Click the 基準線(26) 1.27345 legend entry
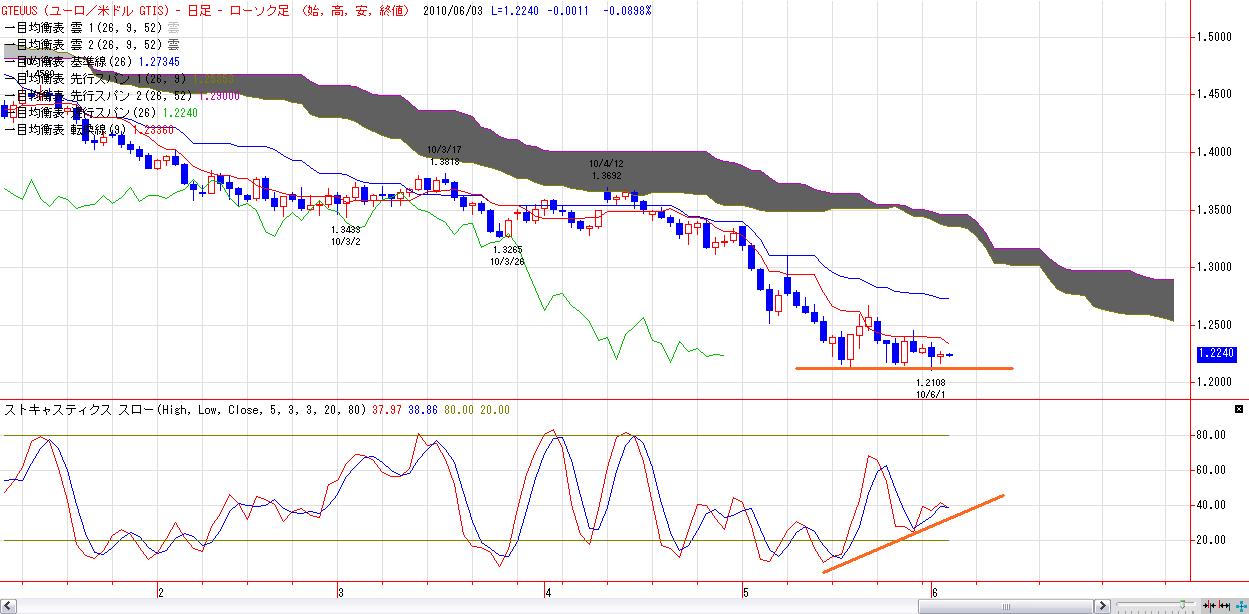Image resolution: width=1249 pixels, height=614 pixels. (x=94, y=64)
